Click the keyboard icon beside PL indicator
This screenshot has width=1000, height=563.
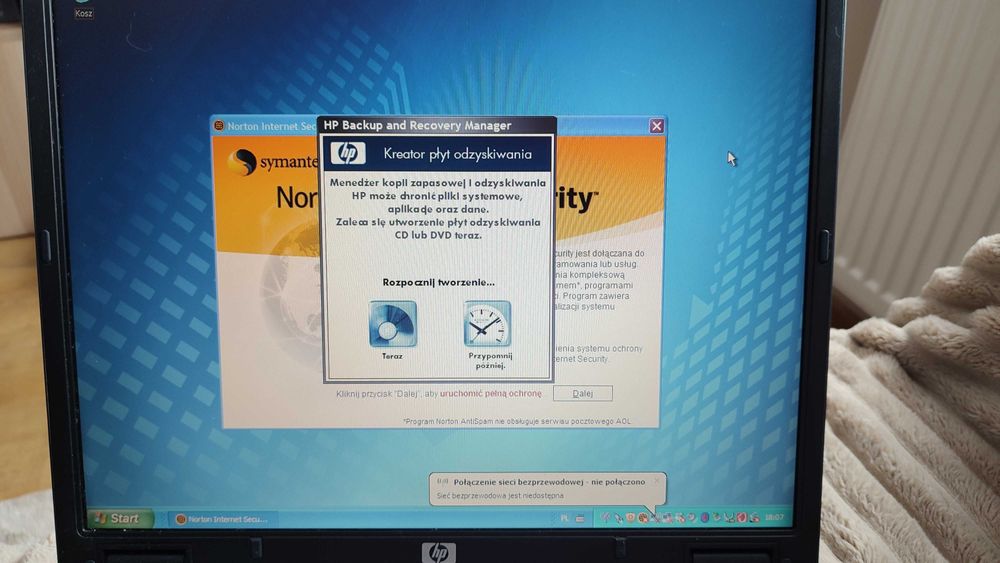coord(580,518)
